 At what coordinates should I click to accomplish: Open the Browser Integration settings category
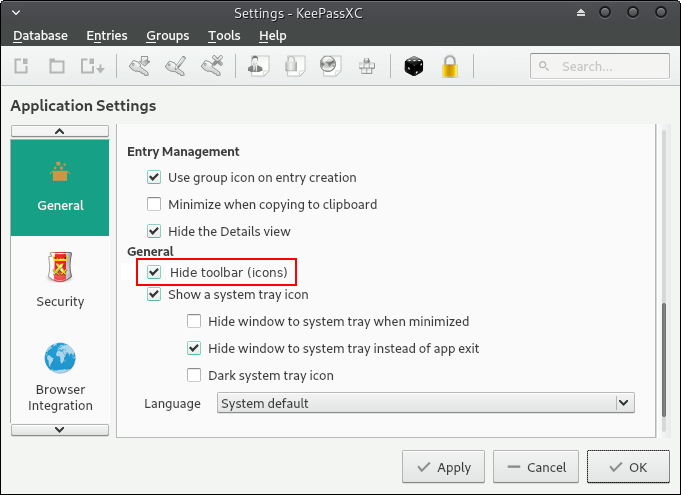60,377
